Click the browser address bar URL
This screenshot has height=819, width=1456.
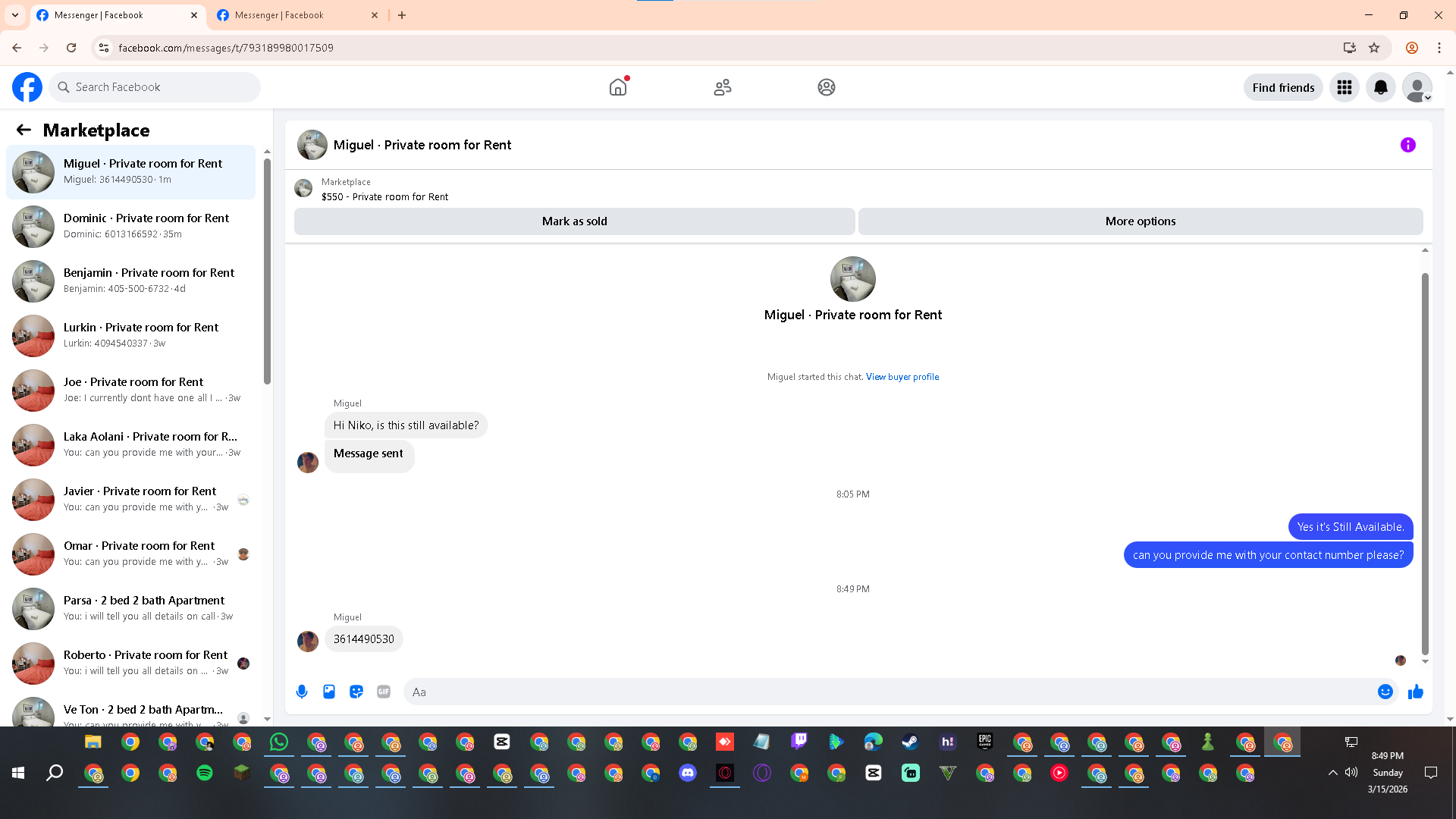(226, 48)
